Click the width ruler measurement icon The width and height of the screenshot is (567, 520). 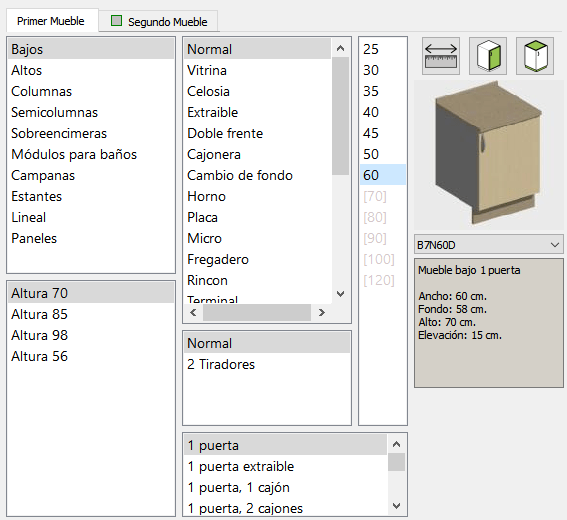pos(441,56)
